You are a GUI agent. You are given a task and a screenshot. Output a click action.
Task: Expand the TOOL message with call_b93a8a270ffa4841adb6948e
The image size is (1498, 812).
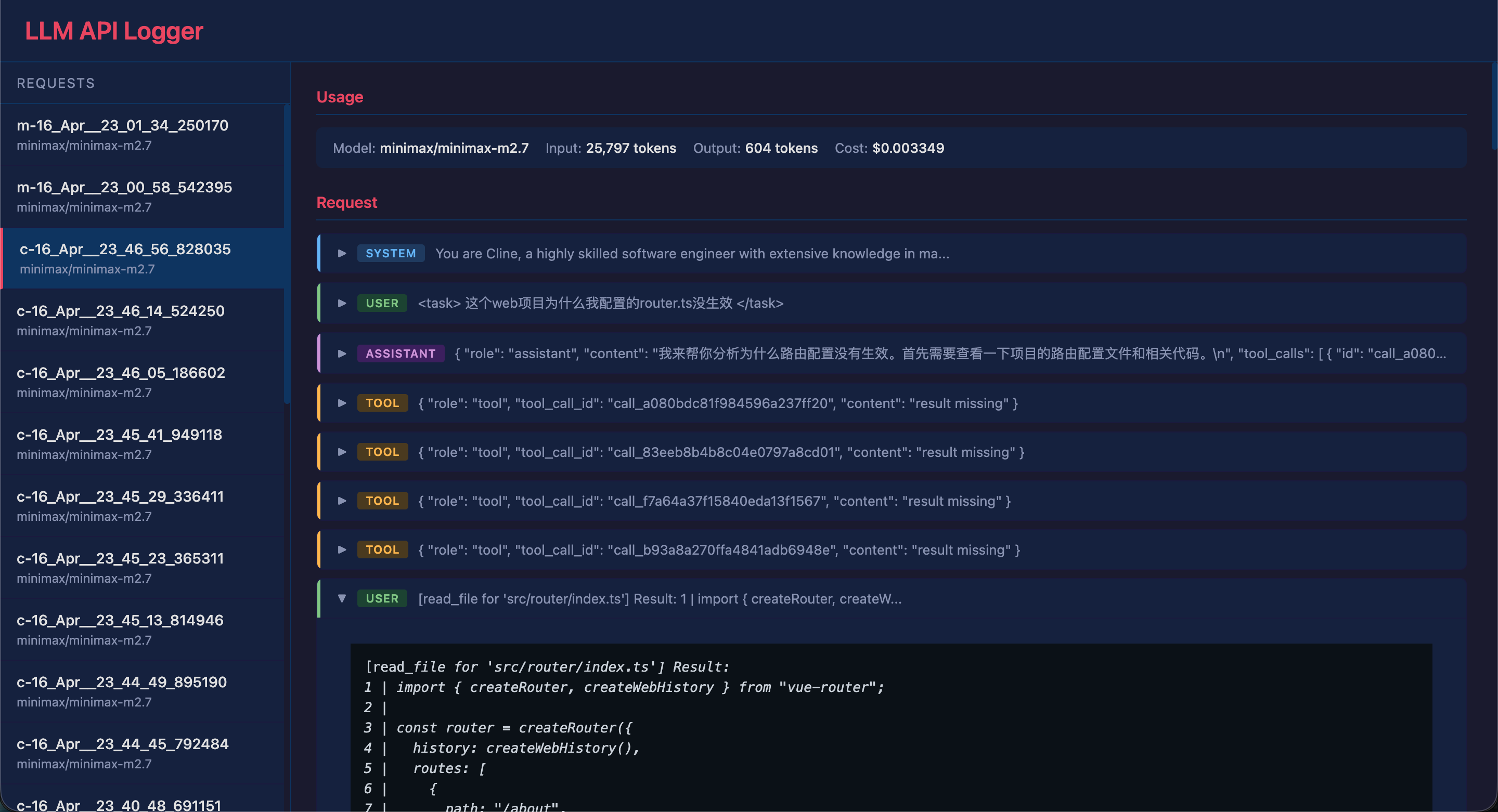[342, 549]
